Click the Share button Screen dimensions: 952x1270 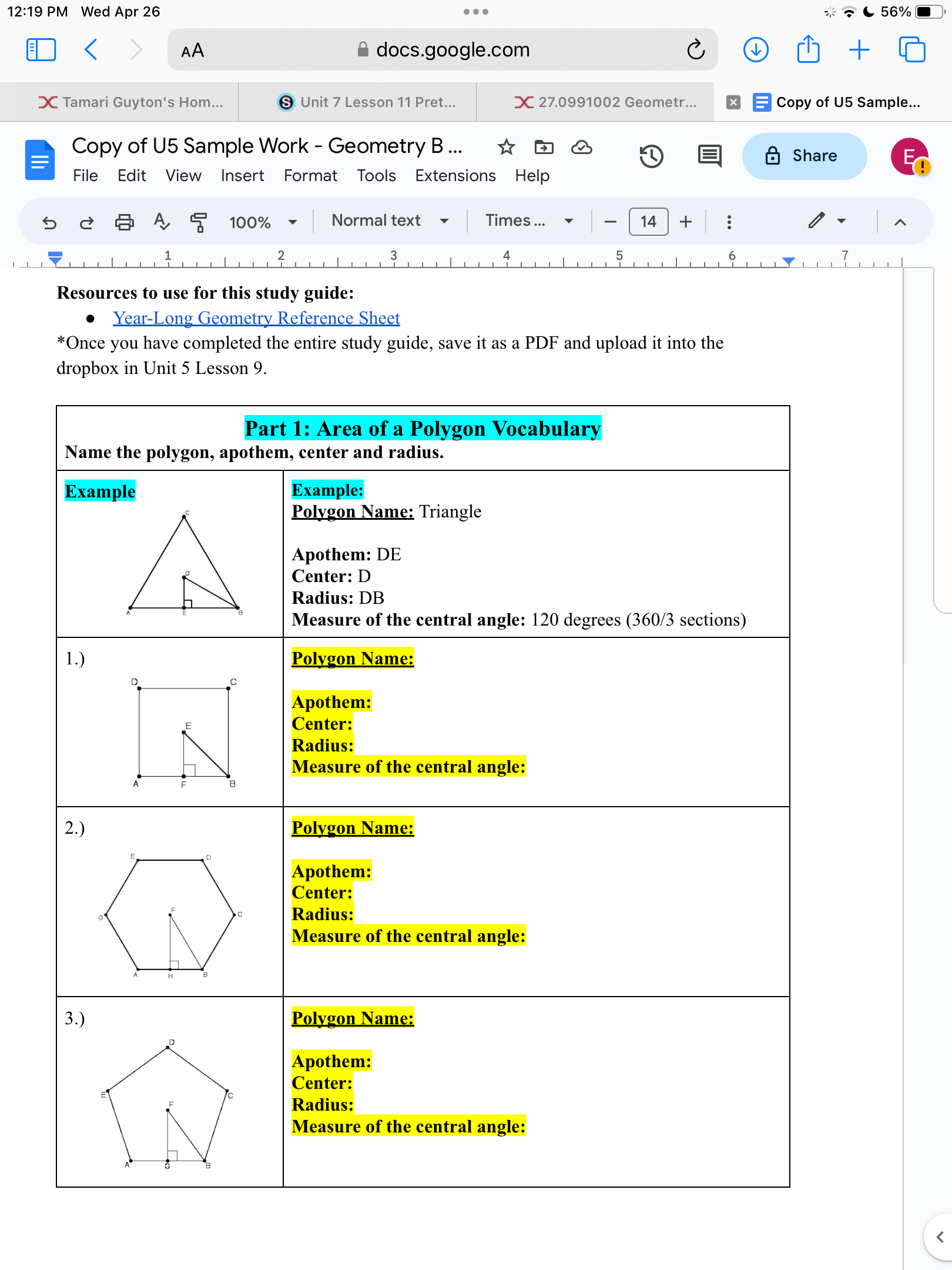pos(804,156)
